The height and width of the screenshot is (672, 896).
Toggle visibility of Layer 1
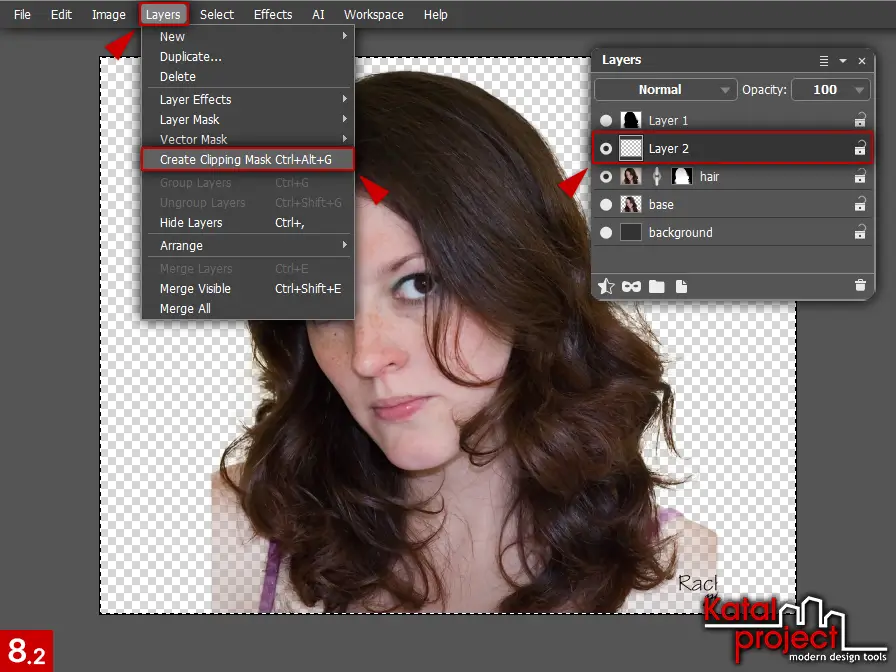(606, 120)
